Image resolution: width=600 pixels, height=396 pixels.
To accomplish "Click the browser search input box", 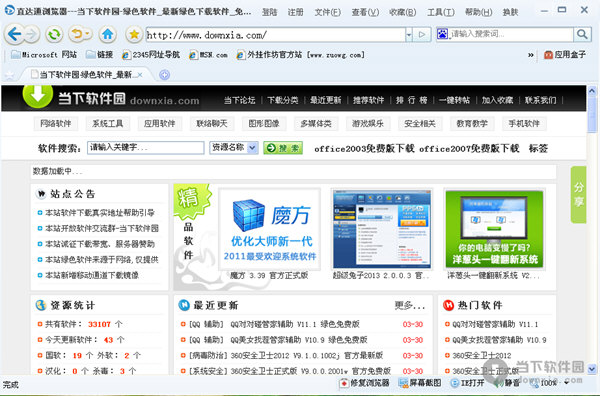I will click(x=511, y=34).
